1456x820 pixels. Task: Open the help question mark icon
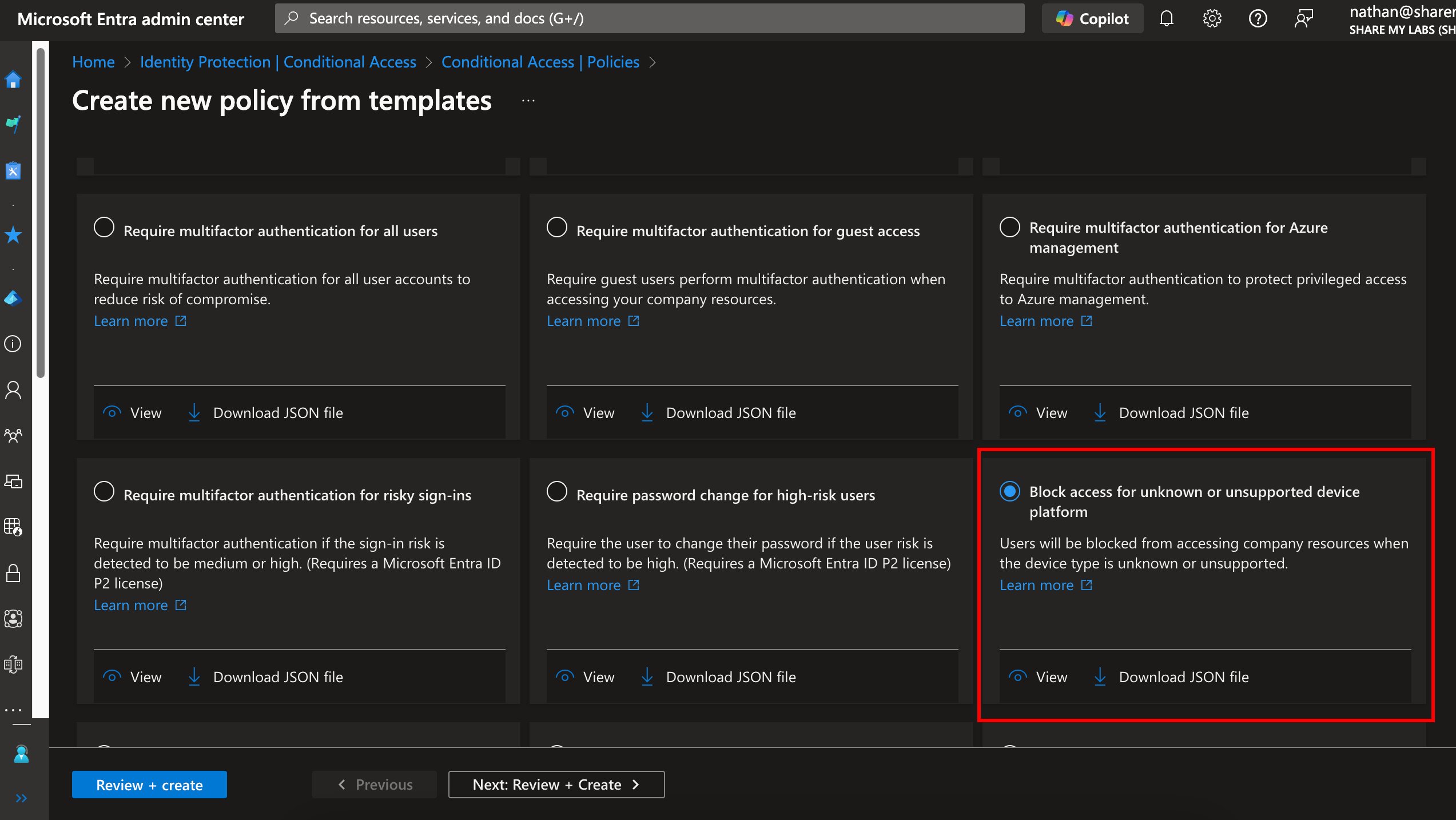coord(1258,18)
